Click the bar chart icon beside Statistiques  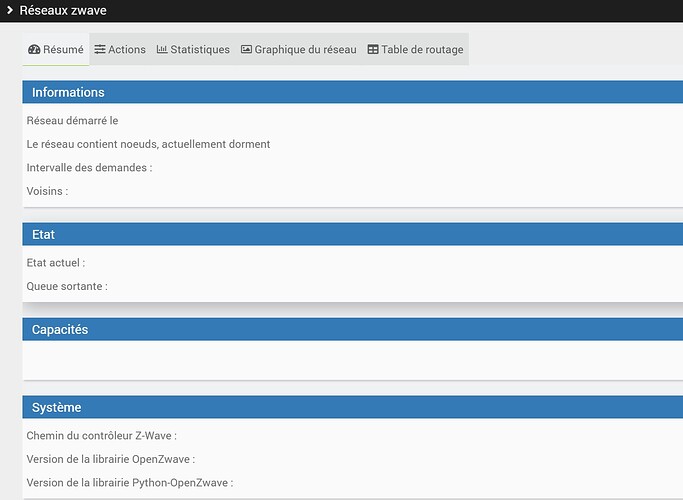click(x=162, y=49)
